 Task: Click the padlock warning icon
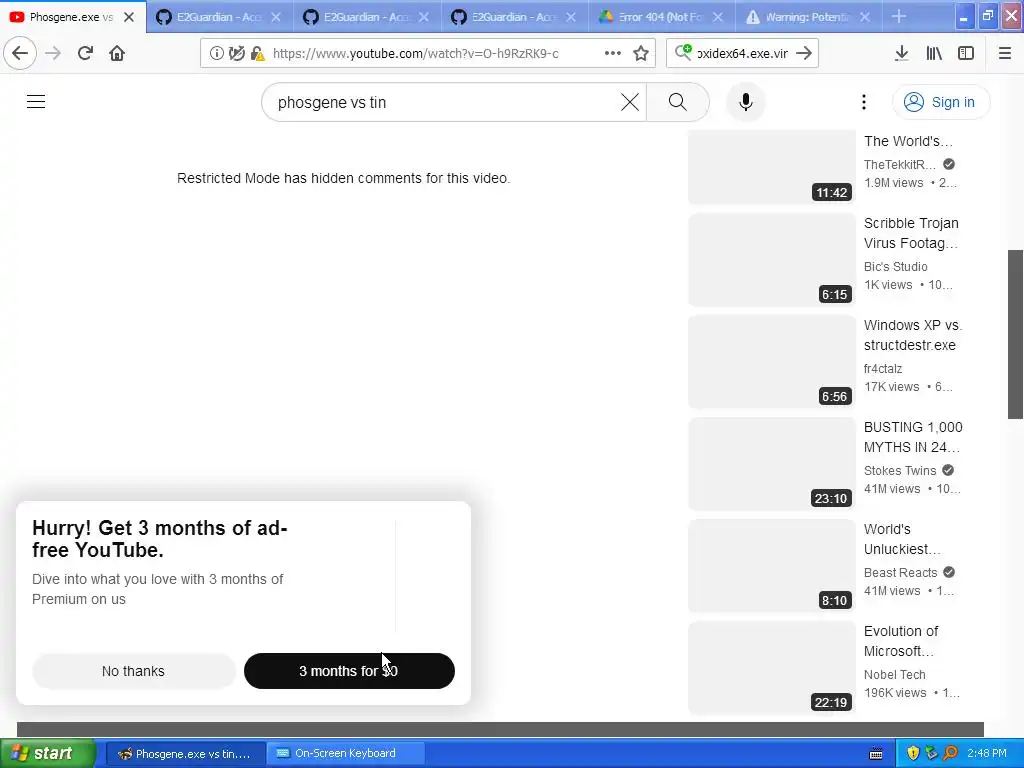click(x=257, y=54)
